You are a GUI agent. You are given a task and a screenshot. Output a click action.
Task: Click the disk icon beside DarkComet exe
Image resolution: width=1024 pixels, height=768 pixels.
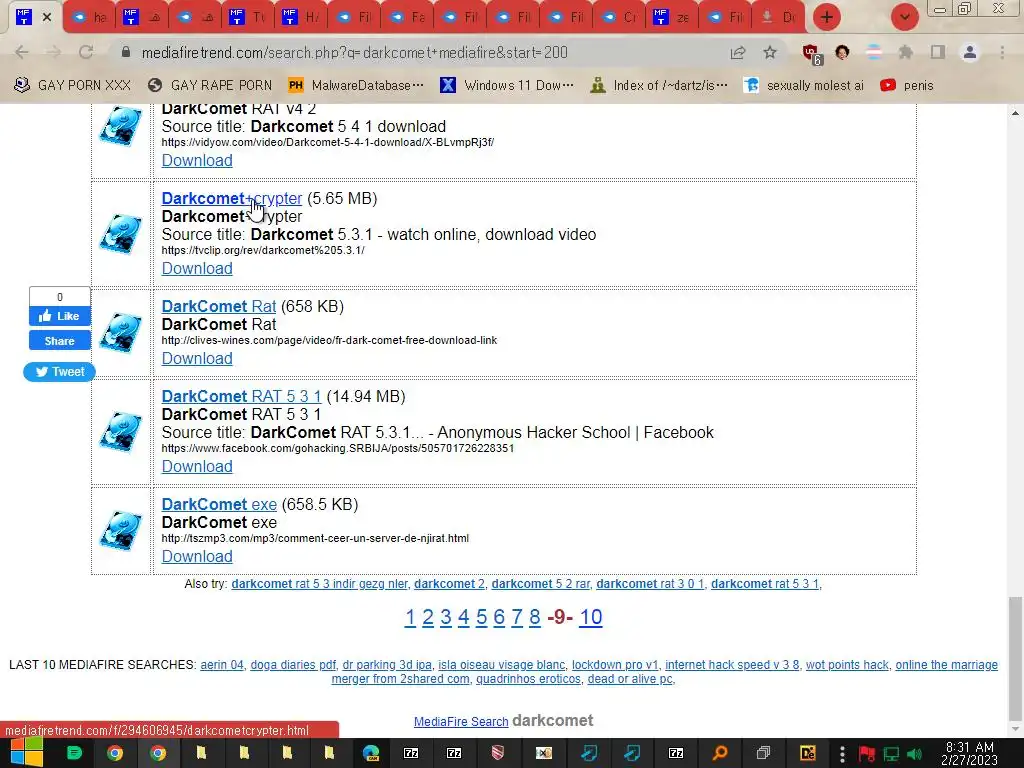[121, 531]
